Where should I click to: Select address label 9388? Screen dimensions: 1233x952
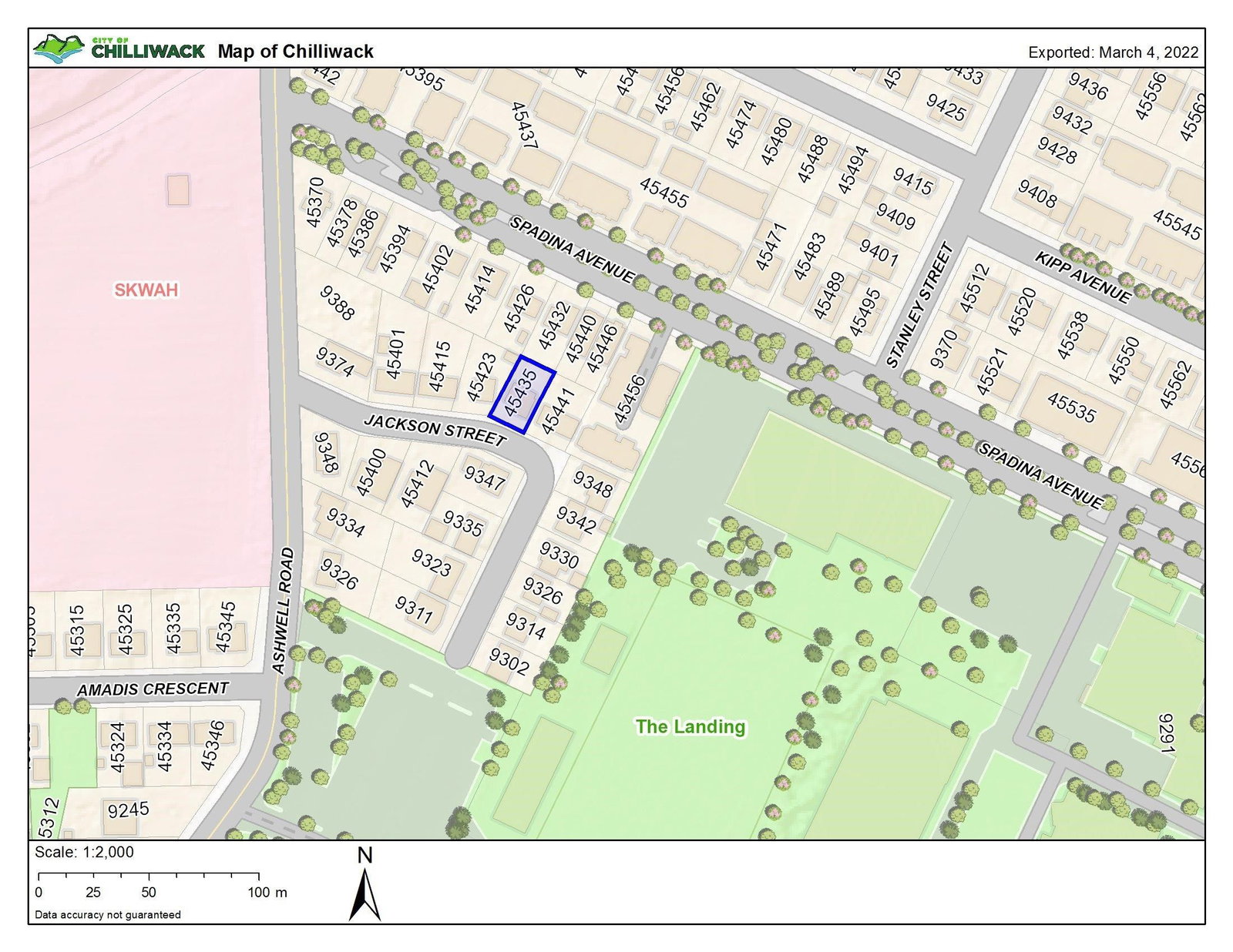338,303
